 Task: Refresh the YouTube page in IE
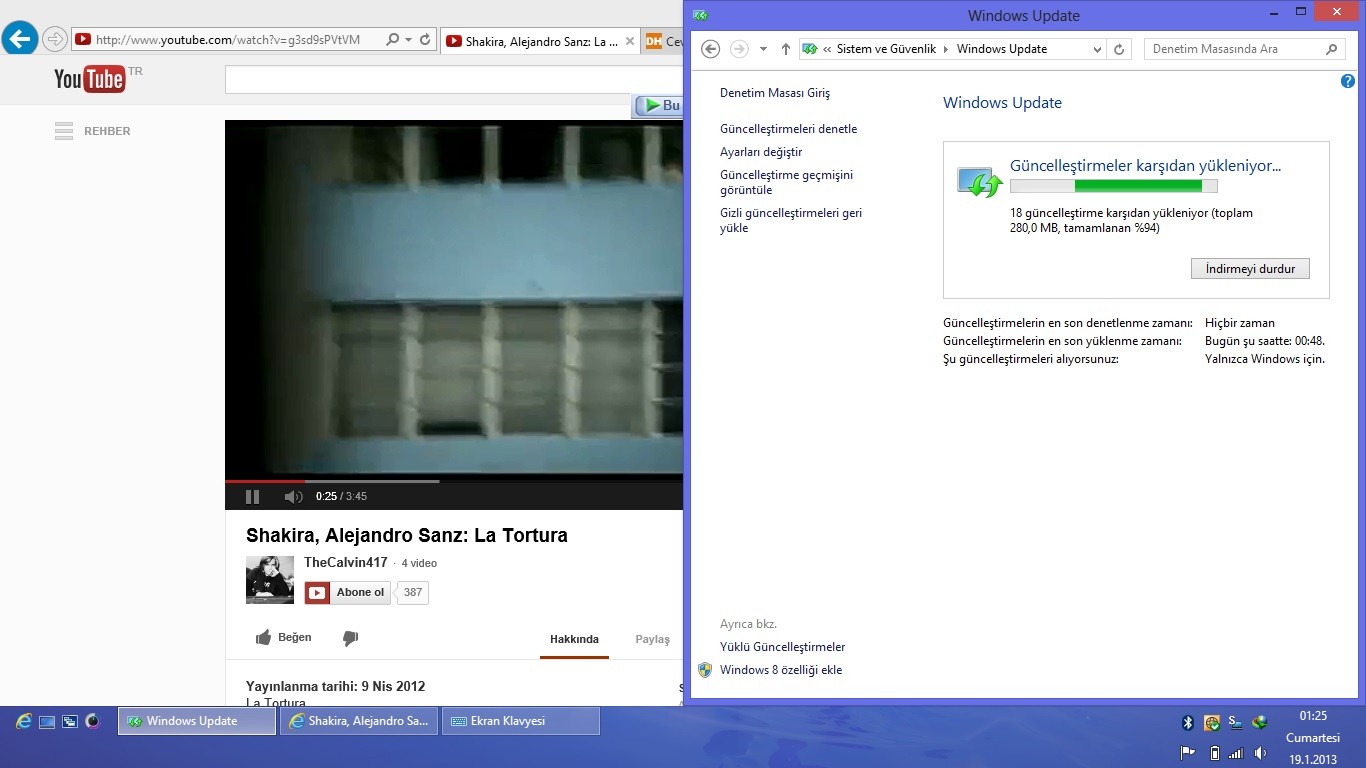tap(425, 40)
